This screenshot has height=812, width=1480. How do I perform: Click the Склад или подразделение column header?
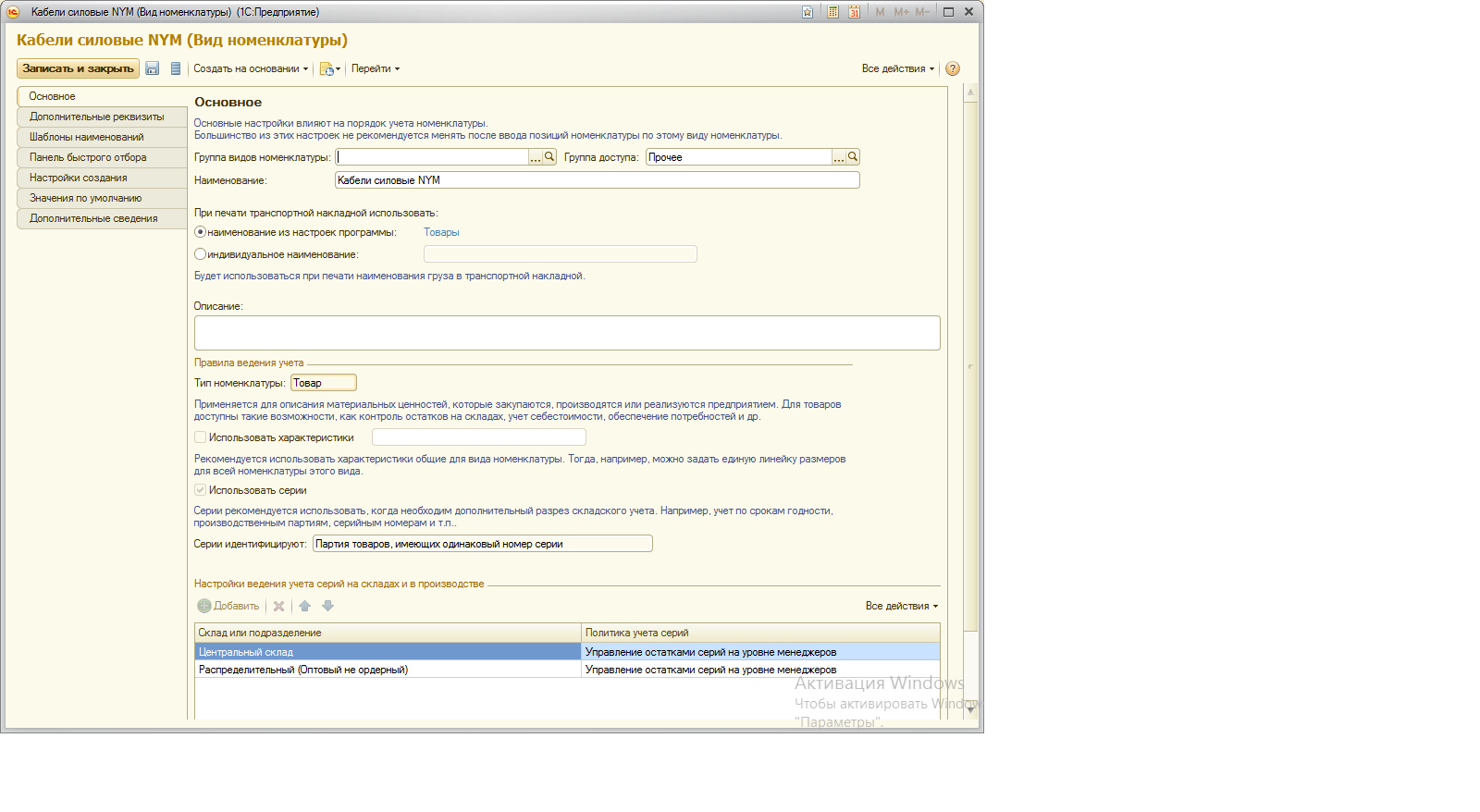388,633
